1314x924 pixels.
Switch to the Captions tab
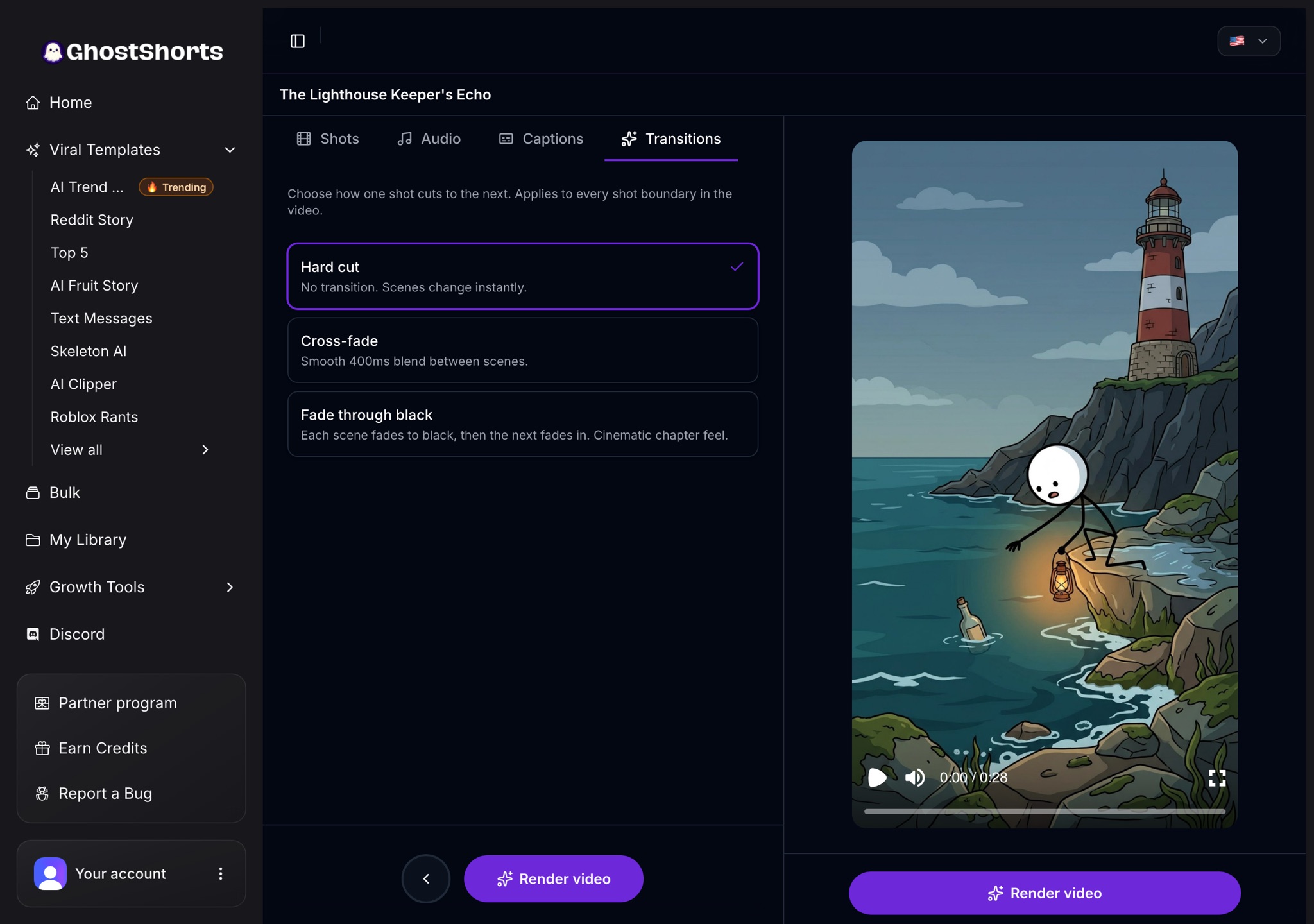541,139
